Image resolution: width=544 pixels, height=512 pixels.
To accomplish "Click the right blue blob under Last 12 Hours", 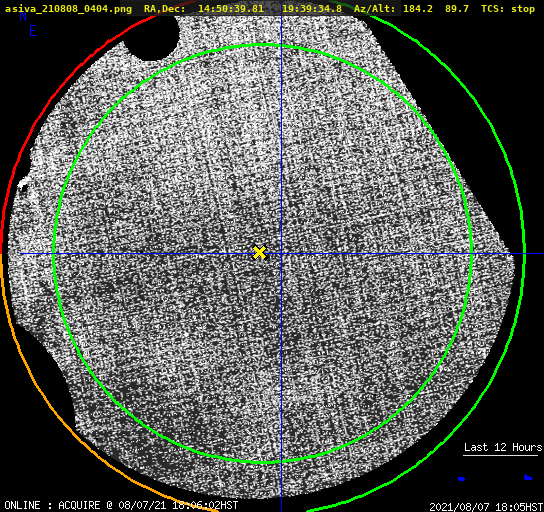I will (x=528, y=478).
